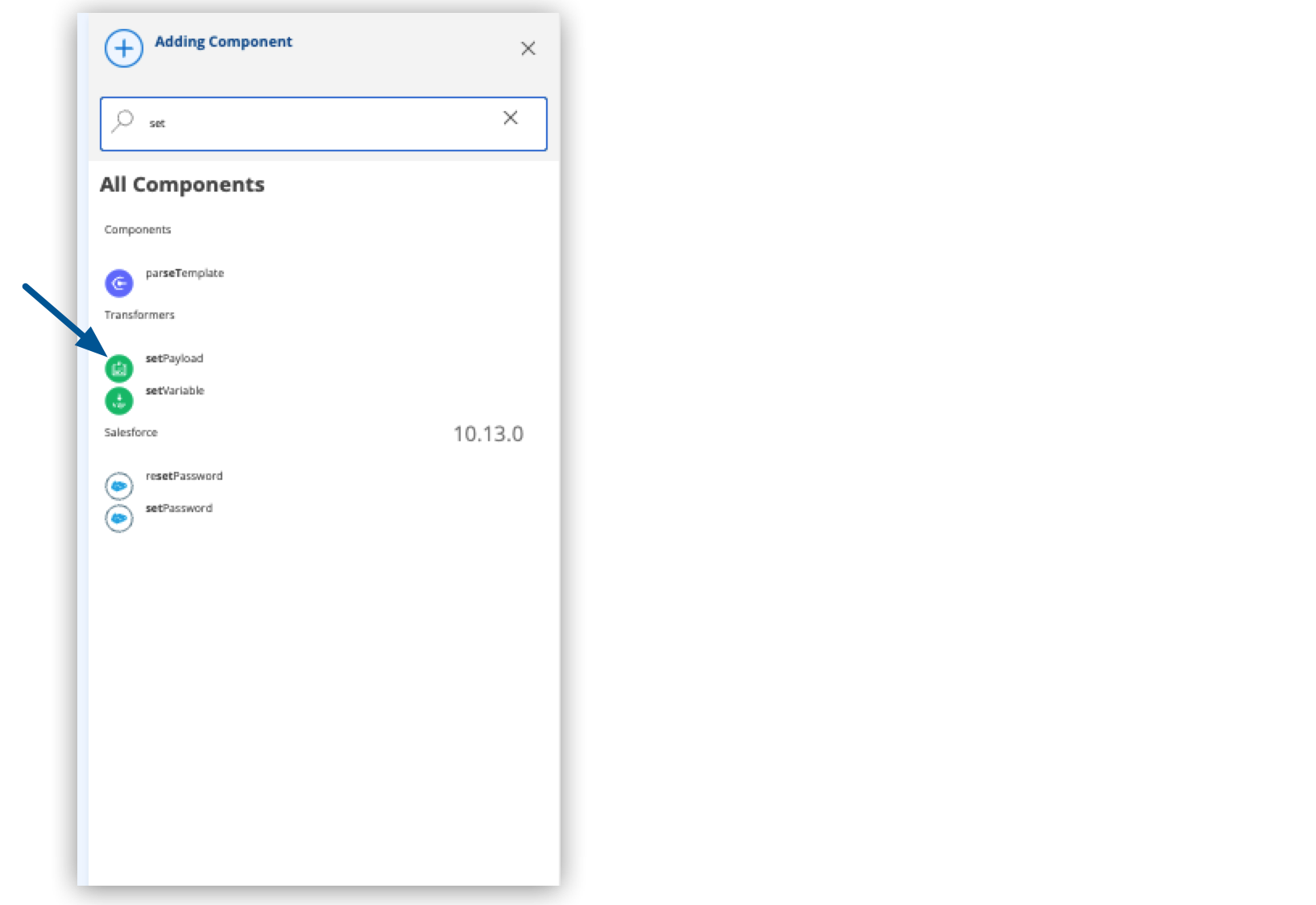Image resolution: width=1316 pixels, height=905 pixels.
Task: Select setPayload from the Transformers list
Action: (x=174, y=358)
